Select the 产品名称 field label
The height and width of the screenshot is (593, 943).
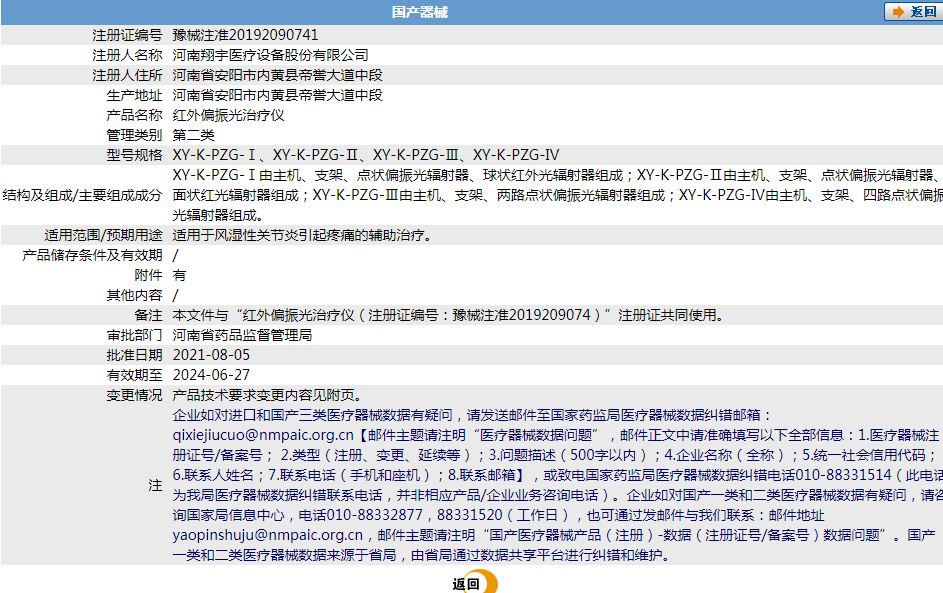[x=135, y=115]
